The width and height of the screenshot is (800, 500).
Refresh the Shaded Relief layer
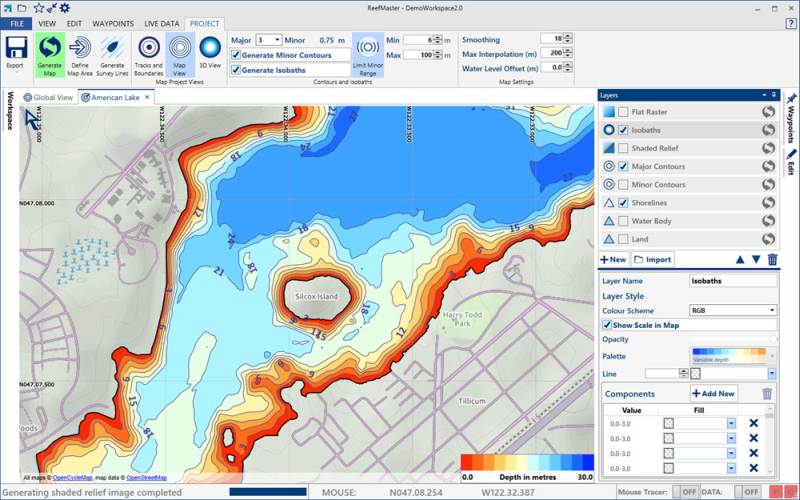point(768,148)
